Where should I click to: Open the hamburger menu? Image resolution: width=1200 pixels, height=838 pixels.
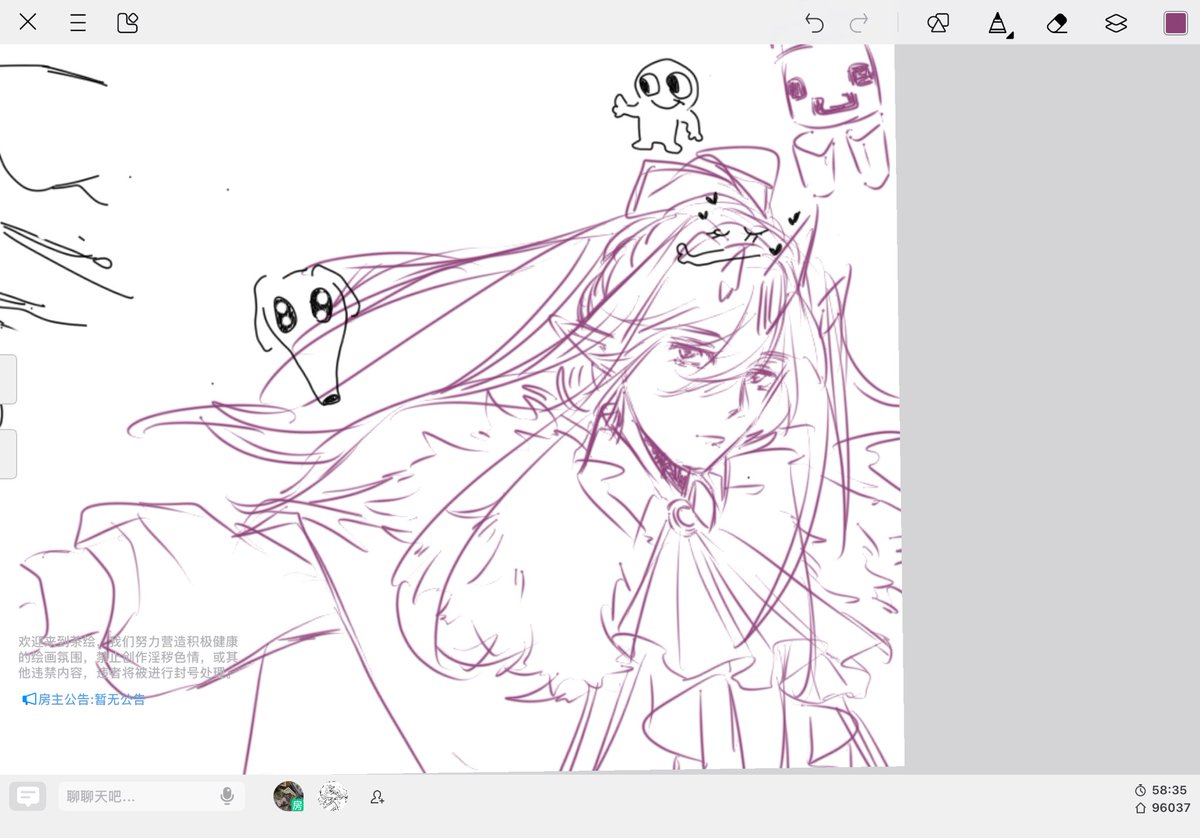tap(78, 23)
